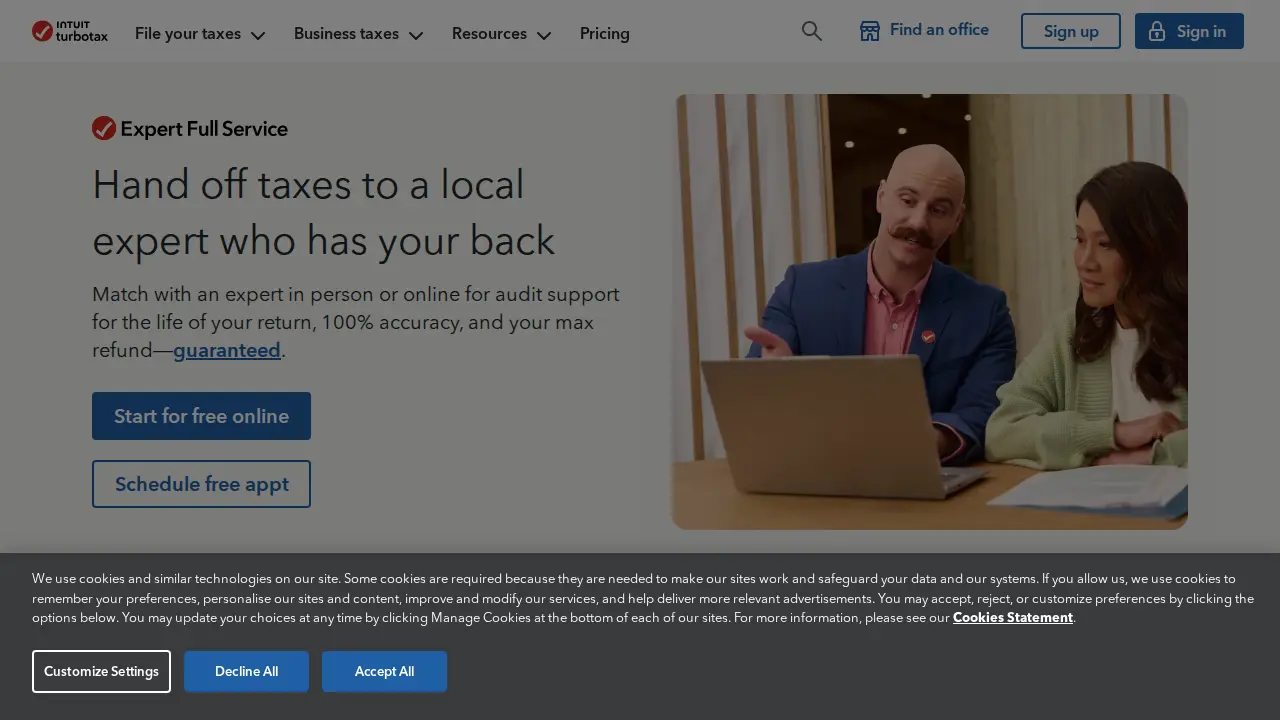Click the Sign in button label

tap(1201, 31)
